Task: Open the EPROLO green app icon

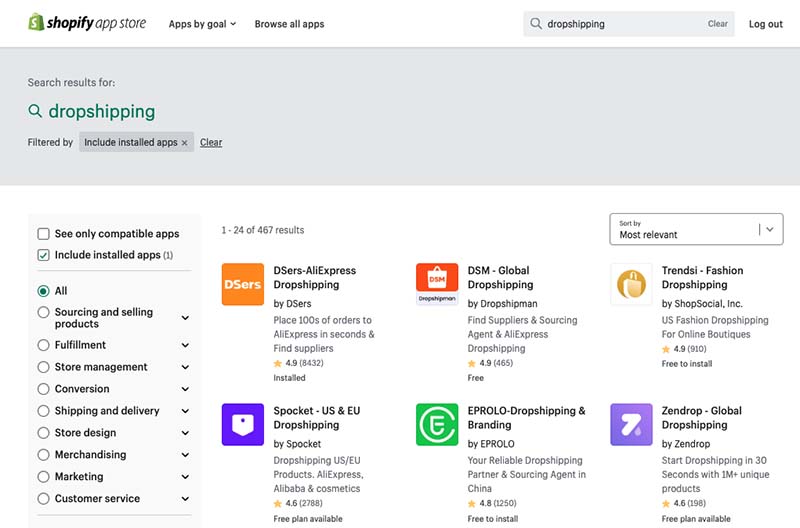Action: (437, 424)
